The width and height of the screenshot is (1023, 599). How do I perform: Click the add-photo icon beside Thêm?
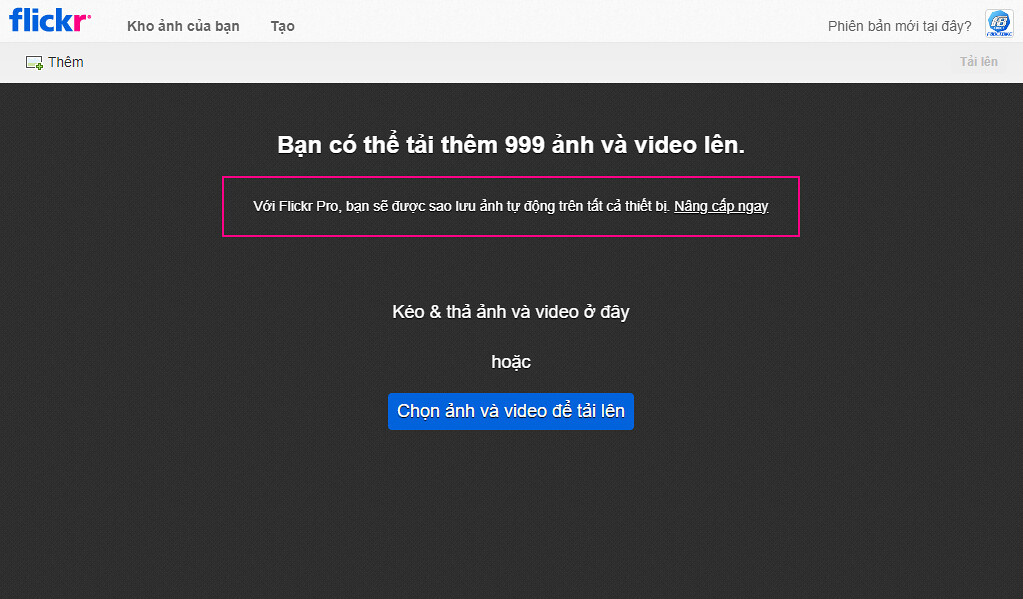pos(34,63)
